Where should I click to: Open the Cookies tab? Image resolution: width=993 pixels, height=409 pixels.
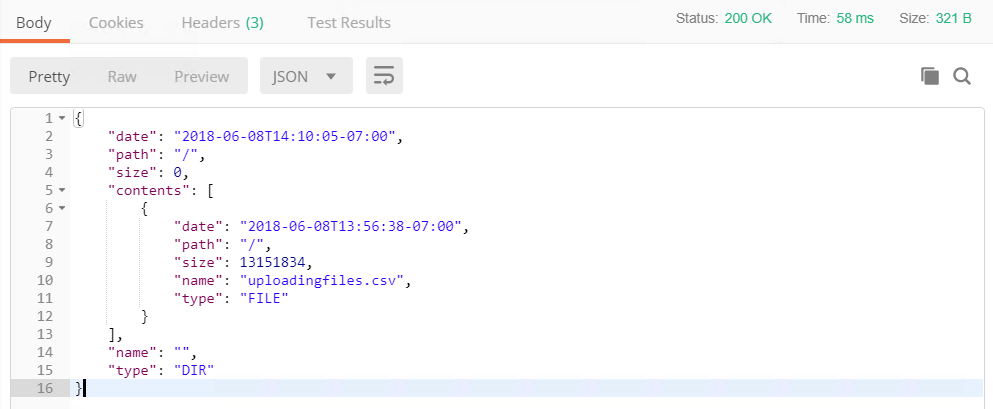[x=116, y=23]
